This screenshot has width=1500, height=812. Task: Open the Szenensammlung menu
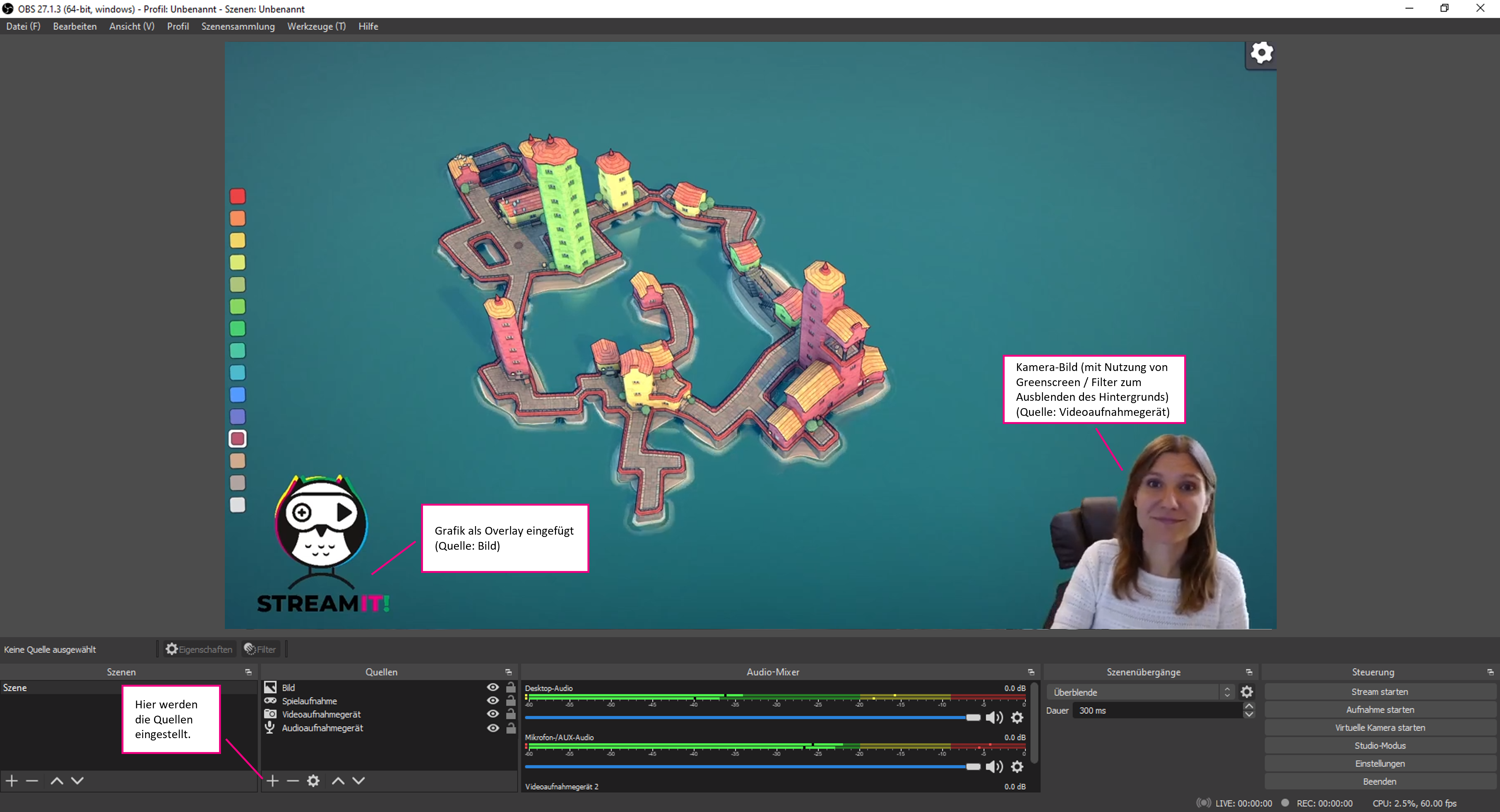click(238, 26)
